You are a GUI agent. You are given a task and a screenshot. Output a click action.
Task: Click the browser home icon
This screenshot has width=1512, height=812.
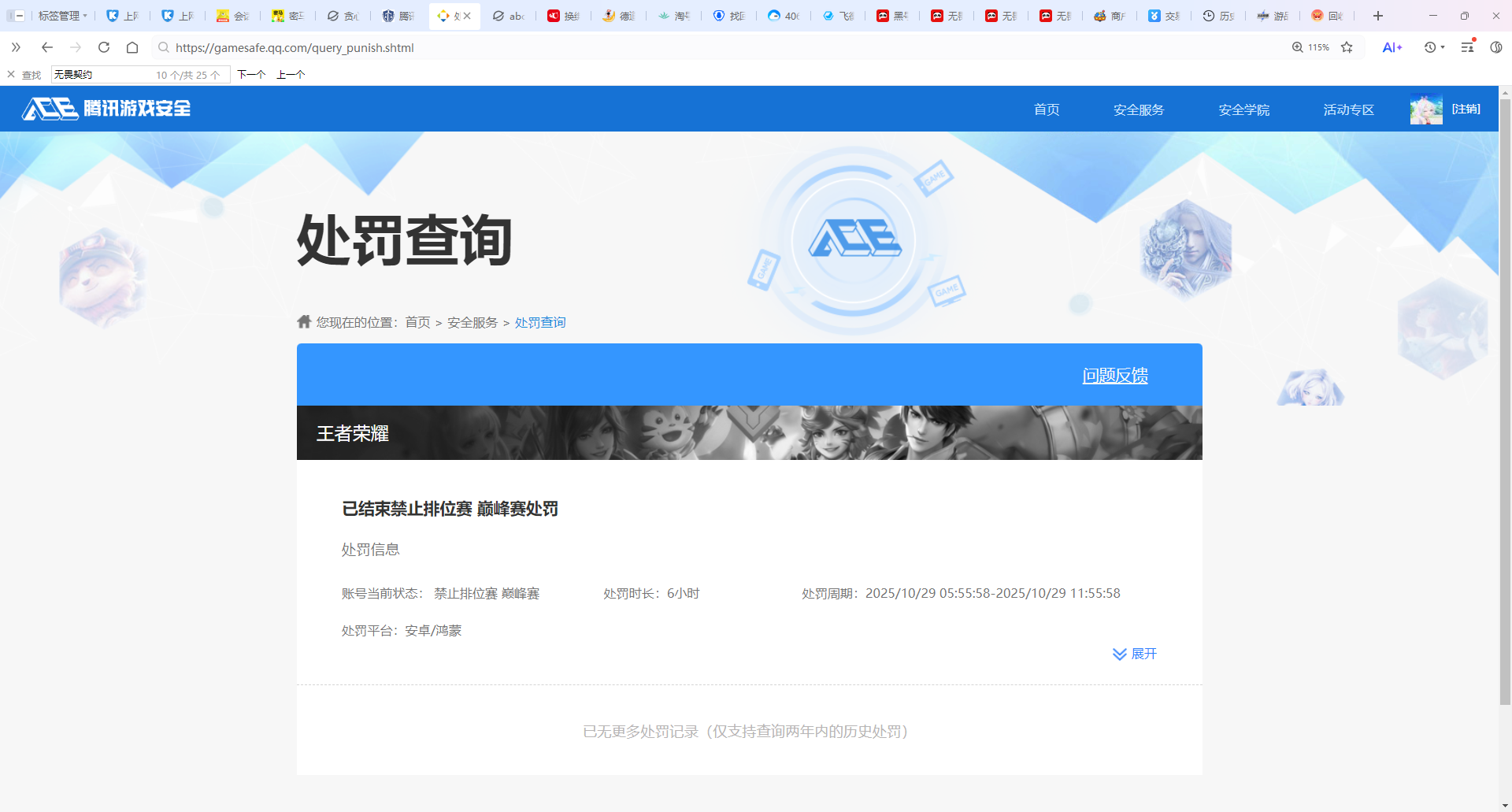tap(132, 47)
